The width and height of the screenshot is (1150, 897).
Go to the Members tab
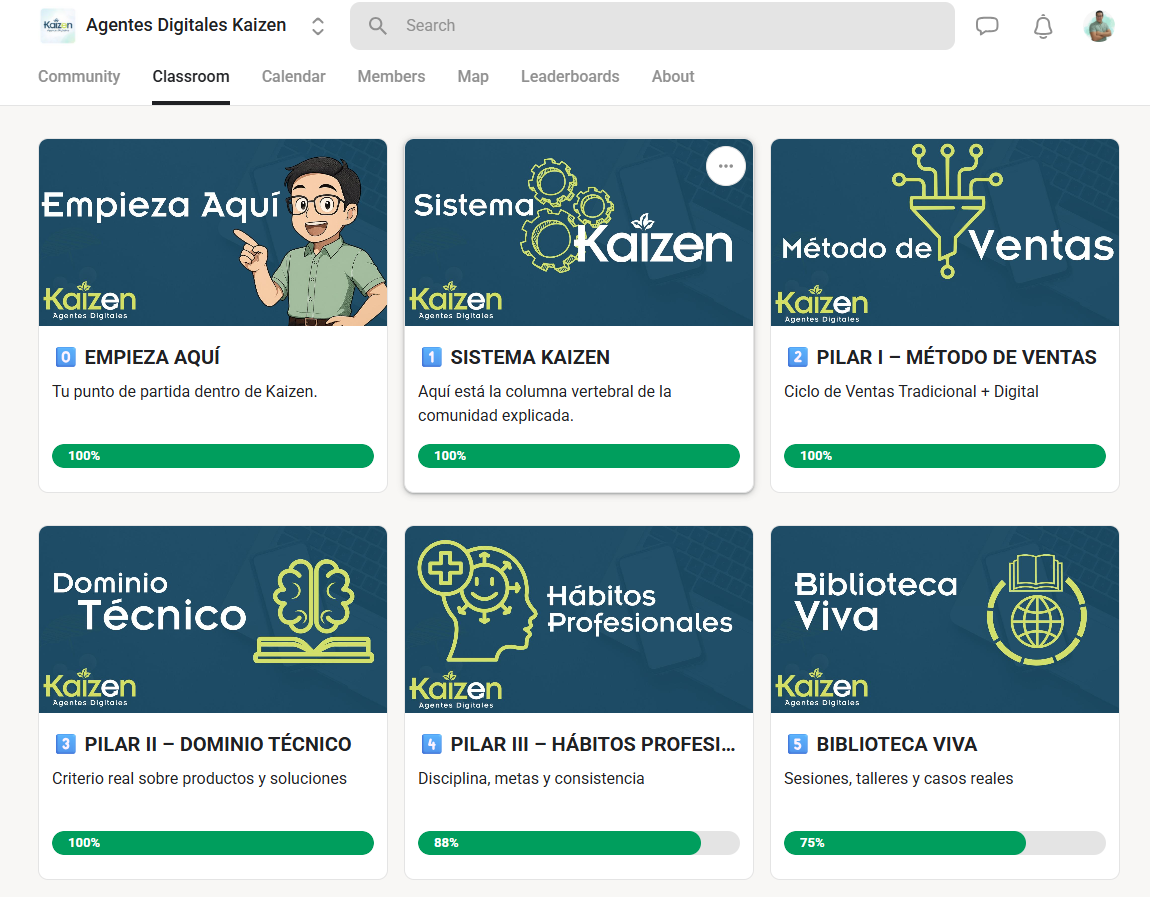[391, 76]
